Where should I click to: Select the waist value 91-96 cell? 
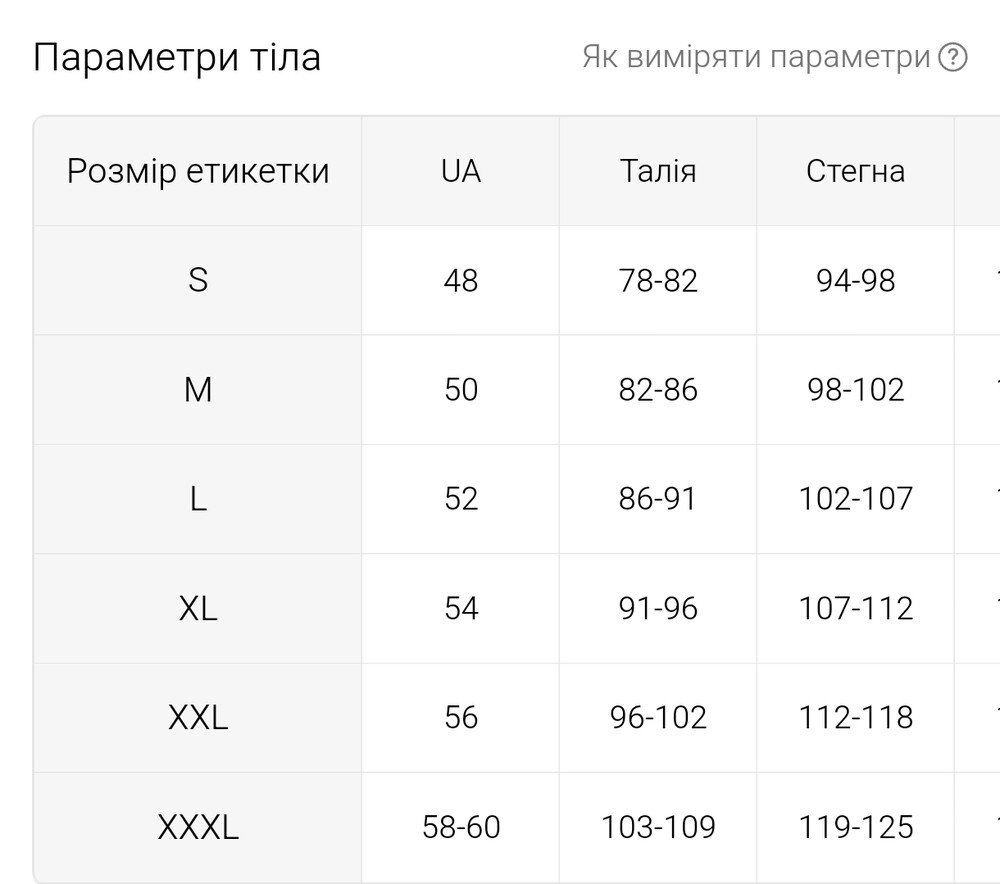click(x=658, y=608)
